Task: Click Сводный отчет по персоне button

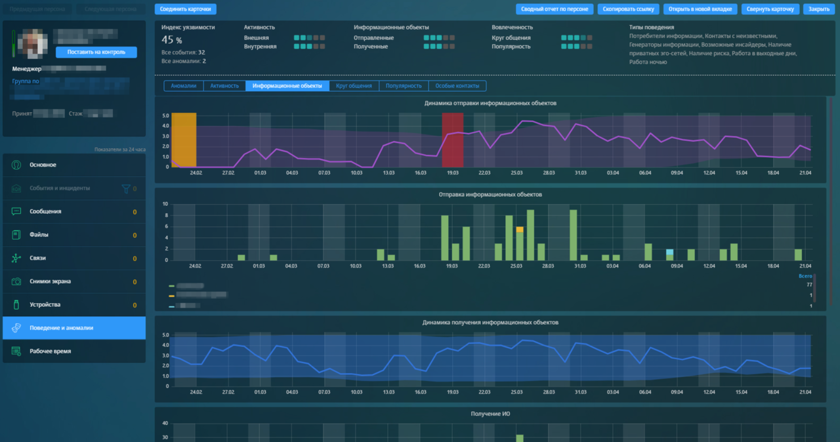Action: [x=554, y=9]
